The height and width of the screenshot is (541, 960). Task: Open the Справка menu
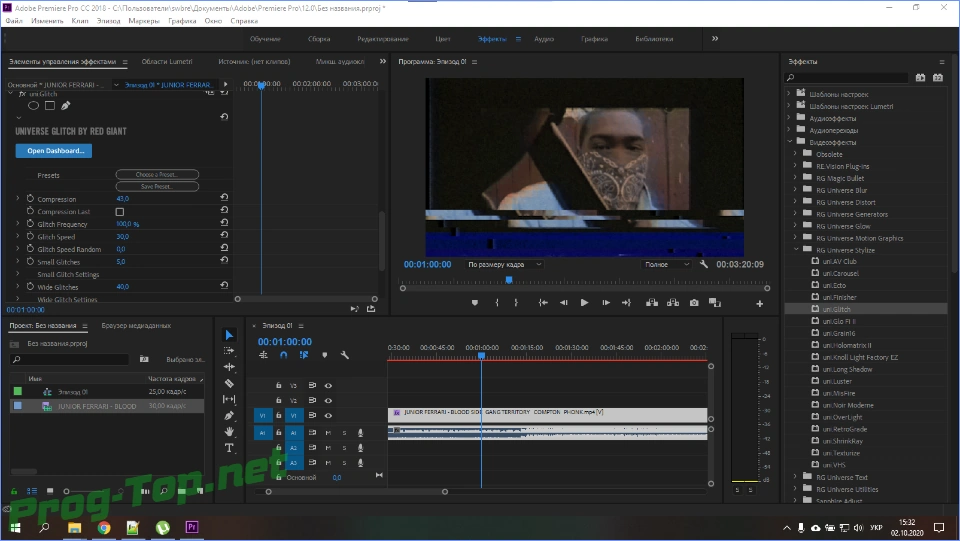(x=244, y=21)
